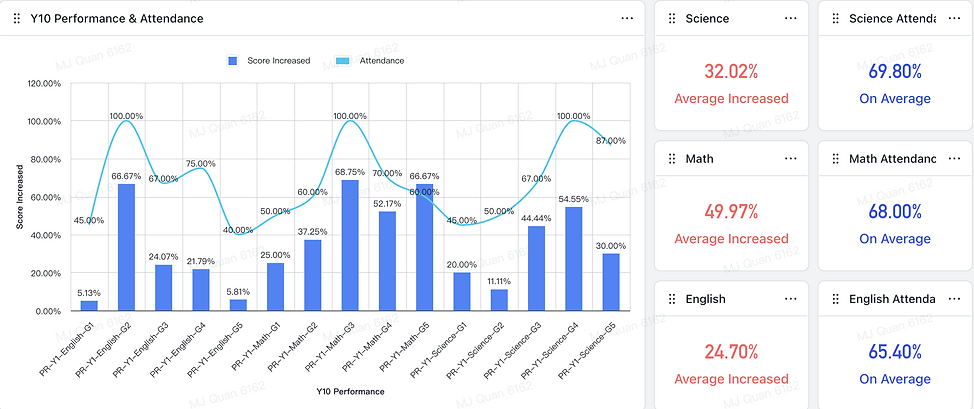Image resolution: width=974 pixels, height=409 pixels.
Task: Toggle the Score Increased legend series
Action: (x=270, y=61)
